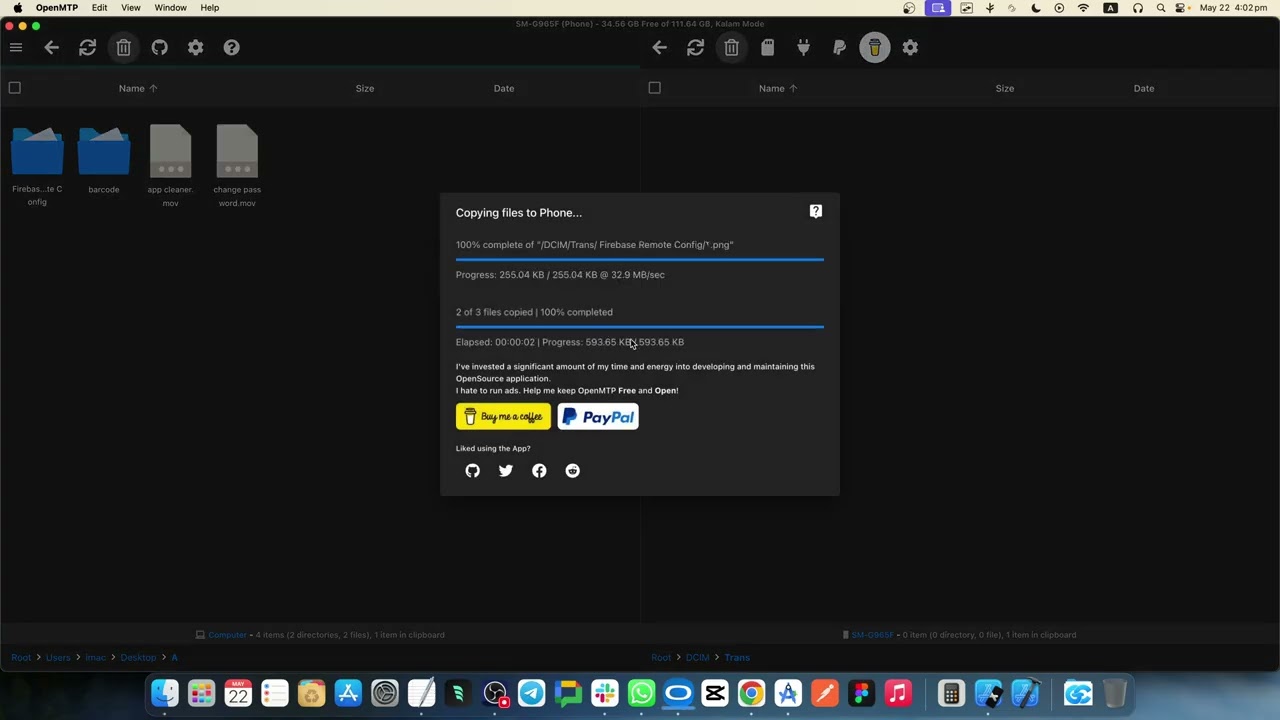
Task: Go back in the phone pane
Action: point(660,47)
